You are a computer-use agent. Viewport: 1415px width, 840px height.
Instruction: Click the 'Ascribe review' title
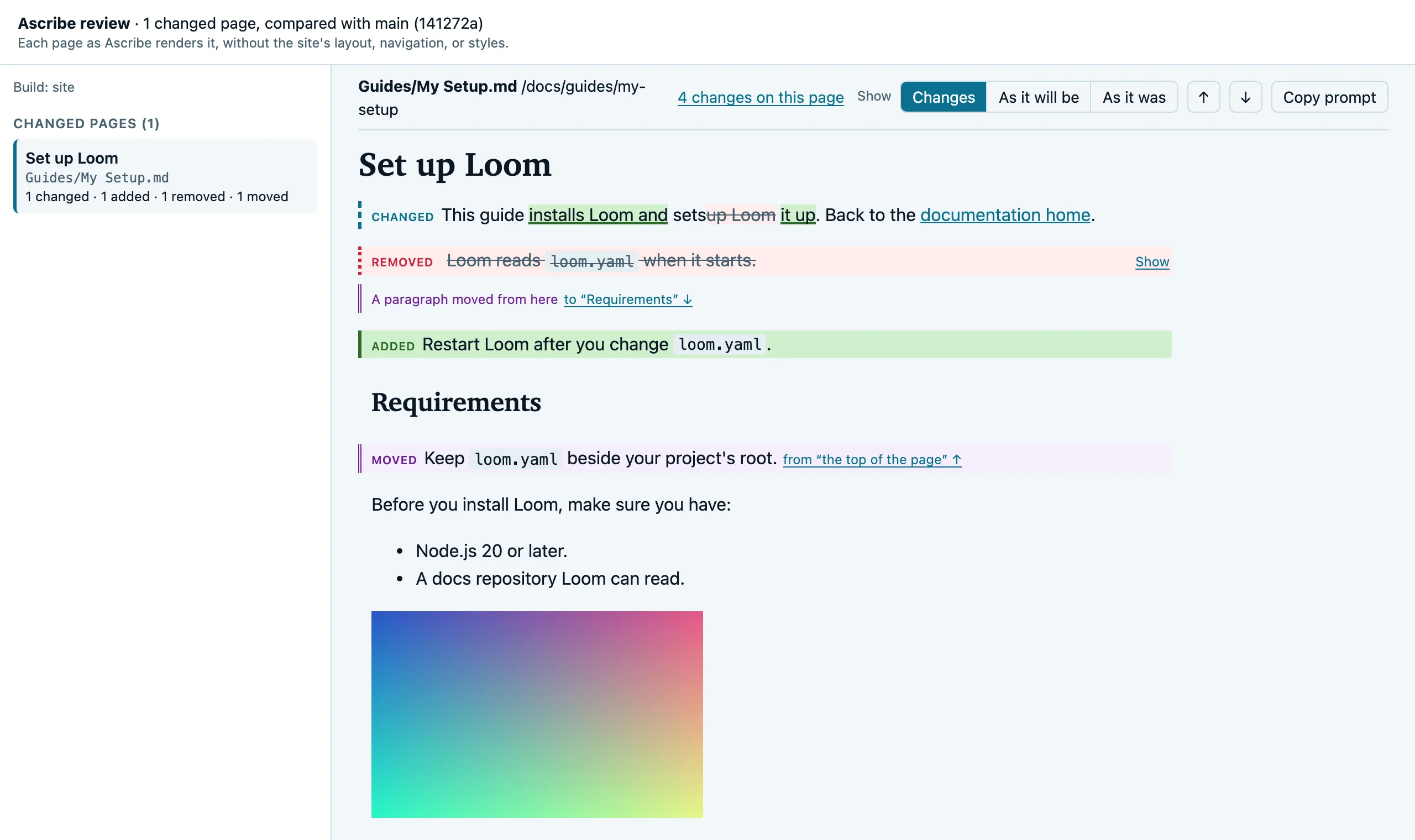click(x=74, y=23)
